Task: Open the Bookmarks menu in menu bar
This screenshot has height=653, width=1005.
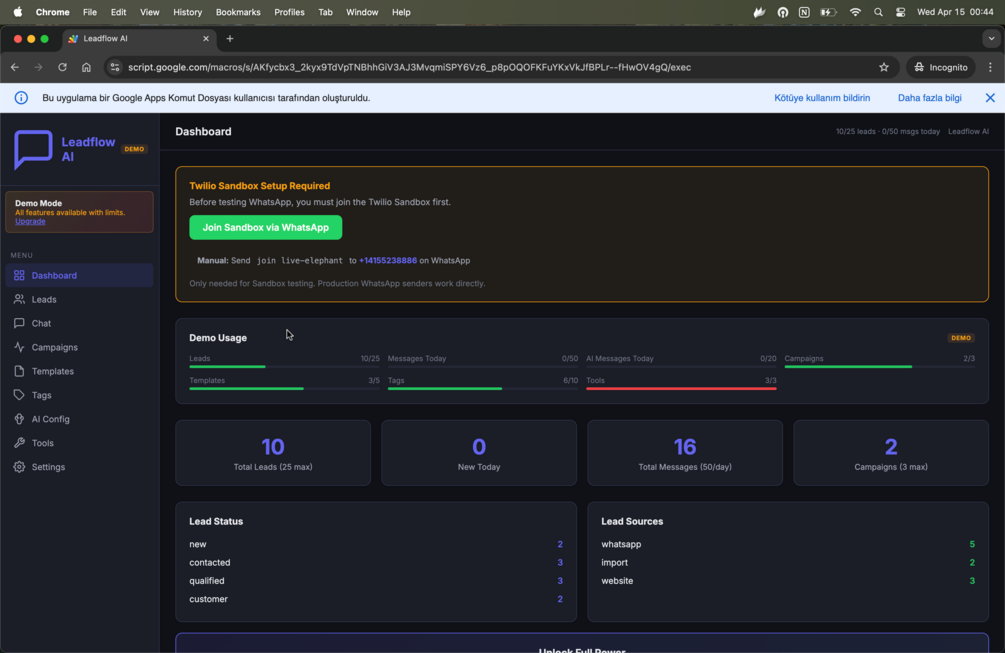Action: tap(238, 12)
